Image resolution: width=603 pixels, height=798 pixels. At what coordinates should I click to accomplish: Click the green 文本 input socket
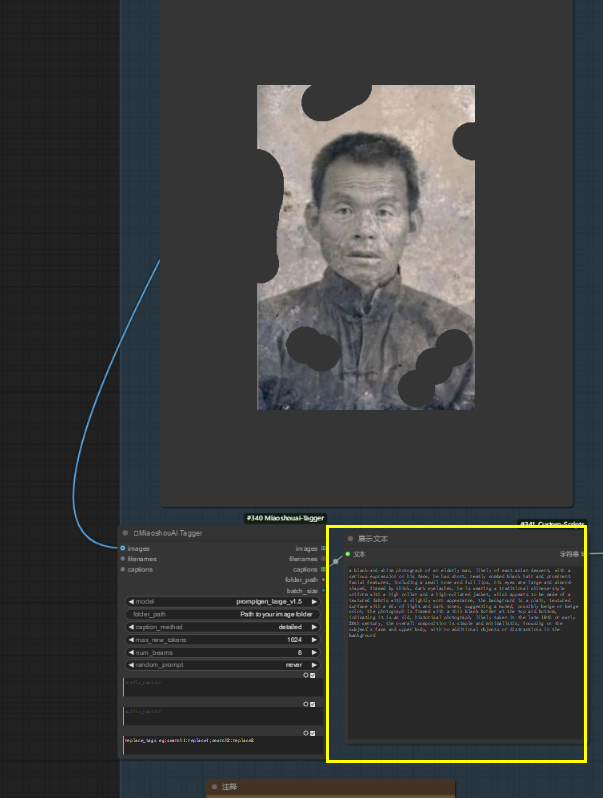pos(348,554)
